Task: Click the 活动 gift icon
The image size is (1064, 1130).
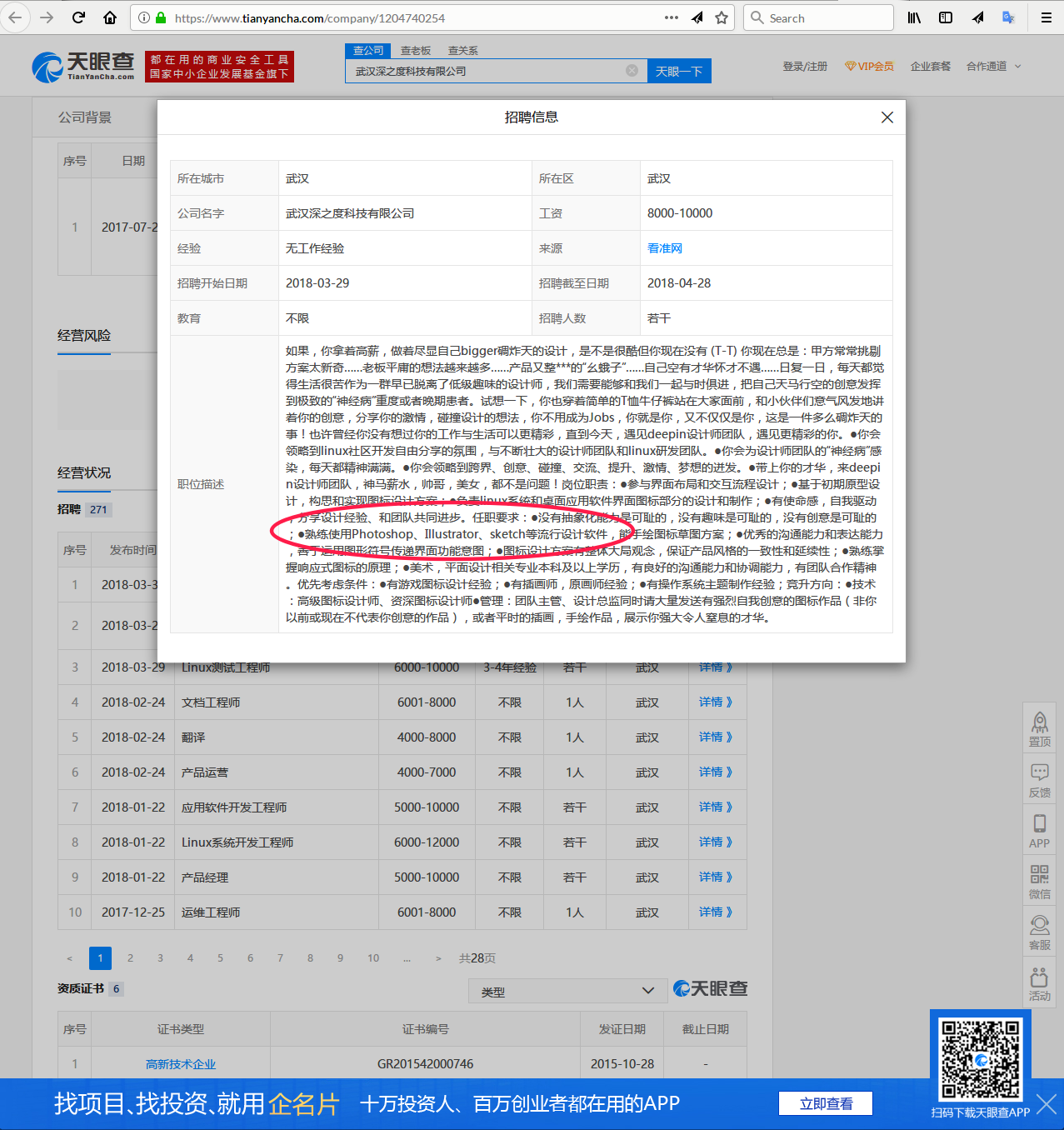Action: [x=1039, y=983]
